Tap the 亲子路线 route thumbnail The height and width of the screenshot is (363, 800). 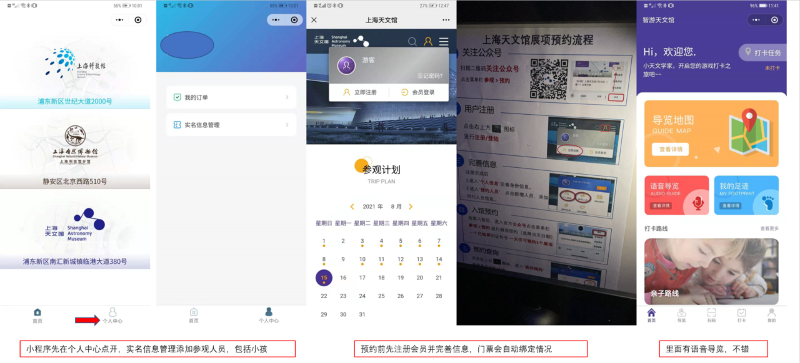711,271
